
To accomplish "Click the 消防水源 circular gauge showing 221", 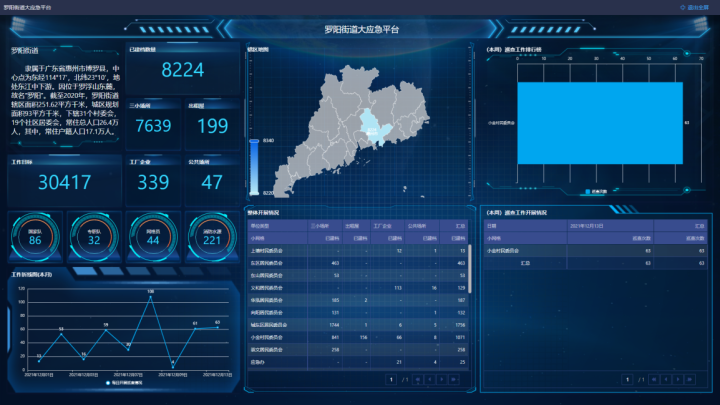I will 212,237.
